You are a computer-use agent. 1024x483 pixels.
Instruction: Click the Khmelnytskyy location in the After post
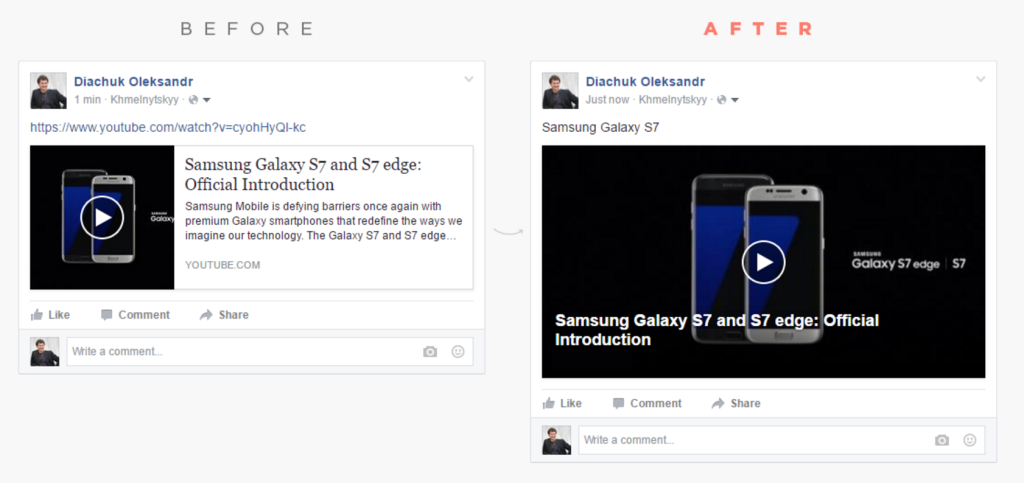point(673,100)
